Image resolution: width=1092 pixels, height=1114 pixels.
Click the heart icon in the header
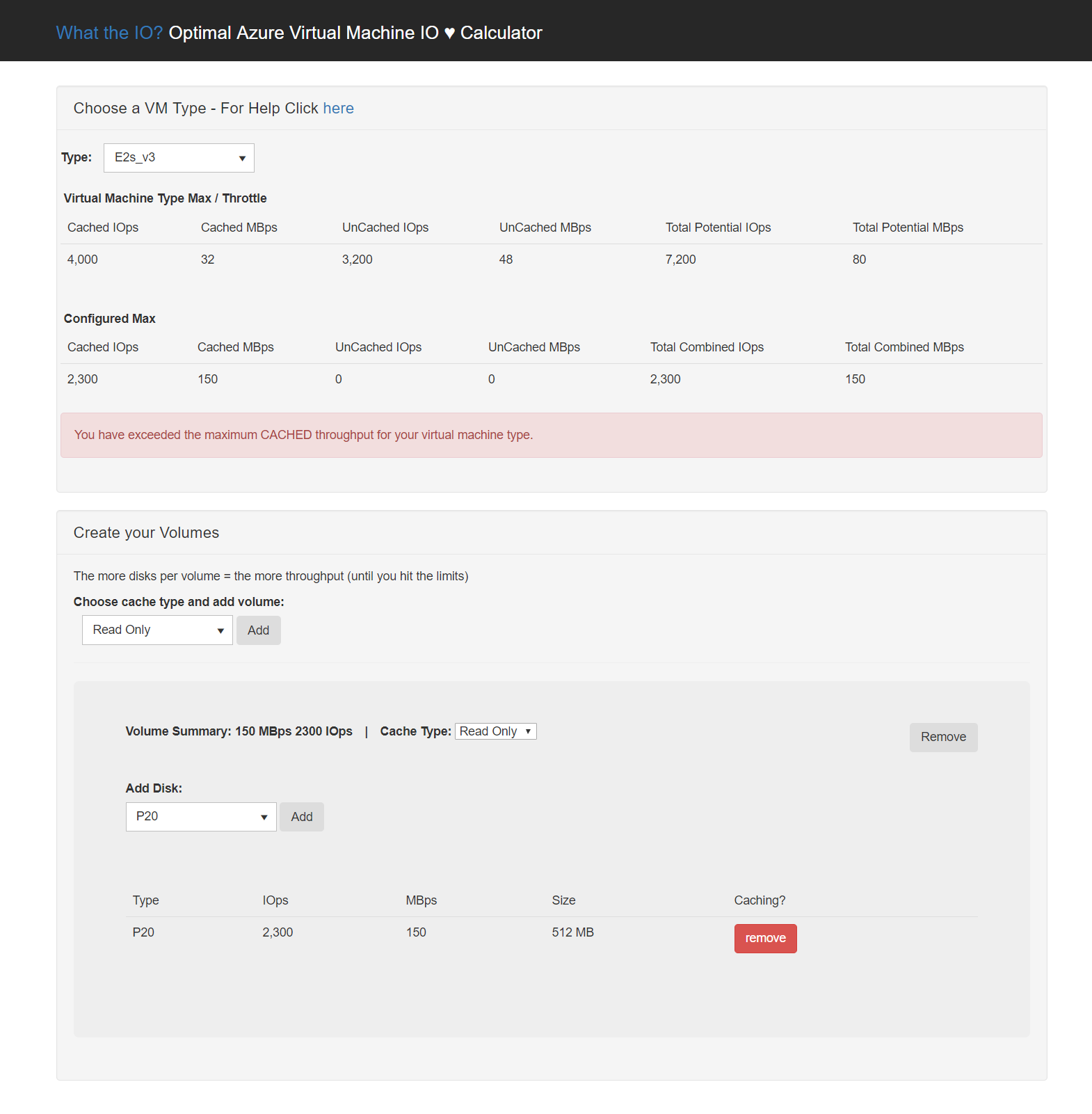click(449, 33)
